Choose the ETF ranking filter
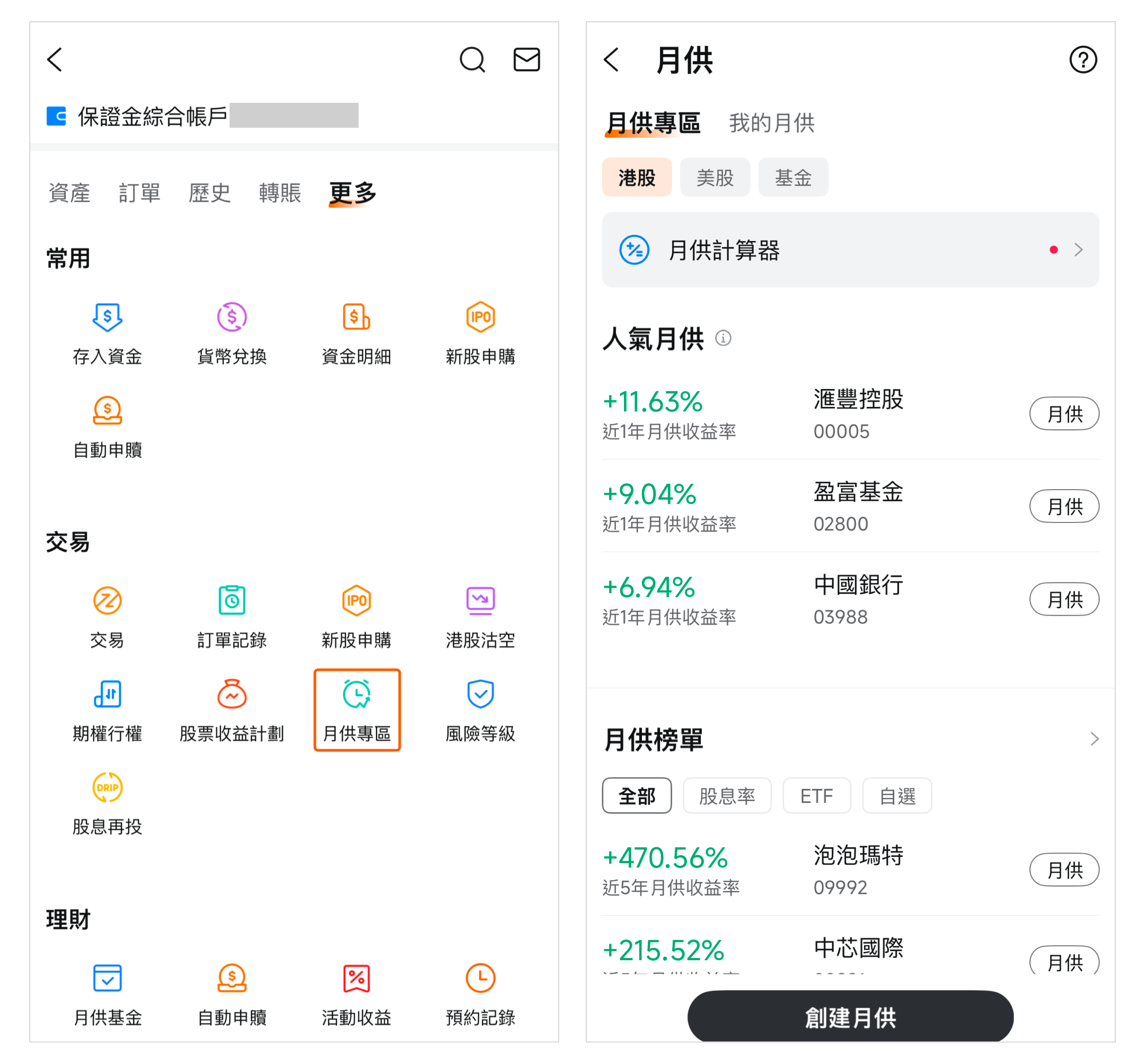The image size is (1145, 1064). (816, 796)
